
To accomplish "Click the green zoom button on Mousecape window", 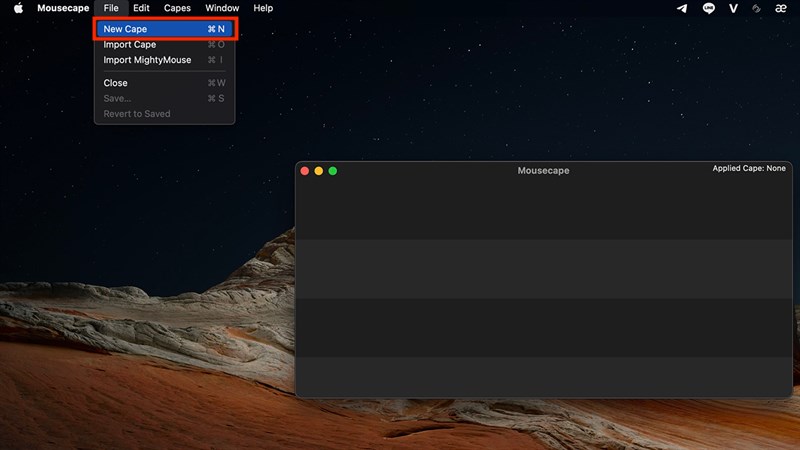I will point(333,171).
